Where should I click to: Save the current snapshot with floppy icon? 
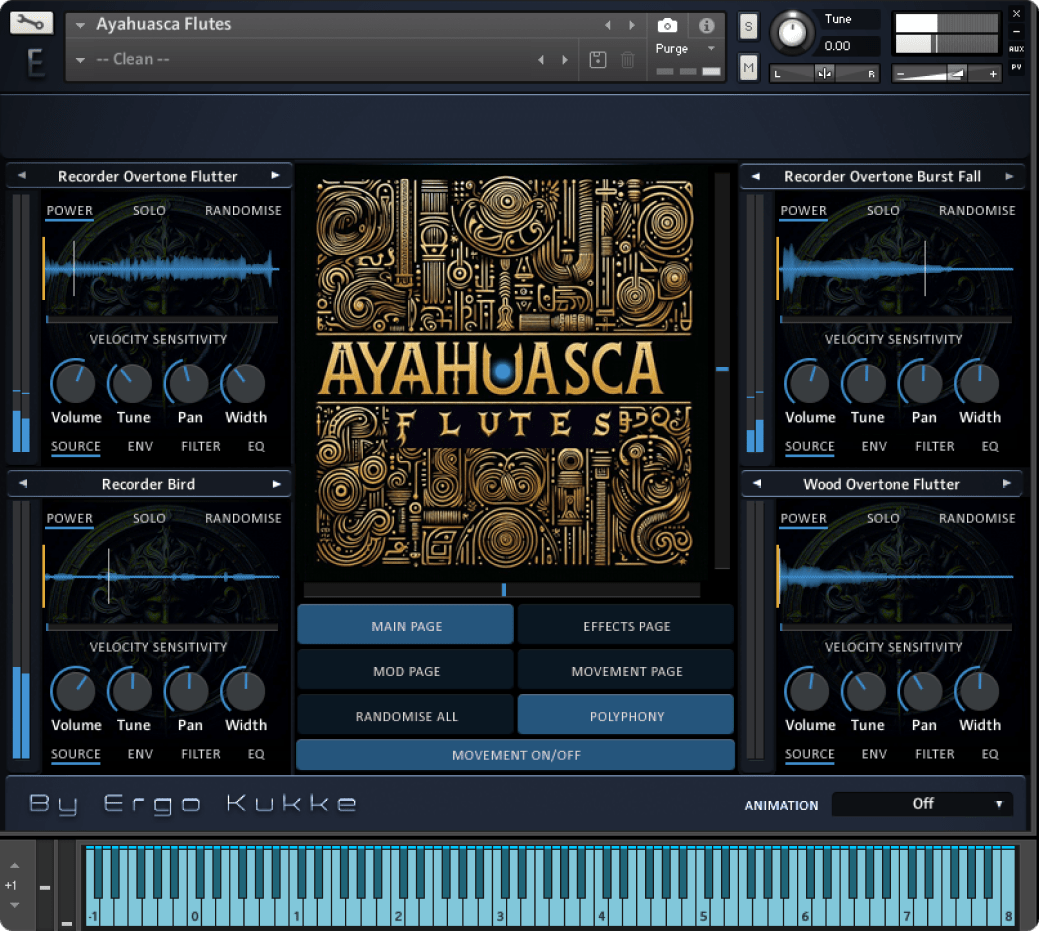[x=598, y=59]
